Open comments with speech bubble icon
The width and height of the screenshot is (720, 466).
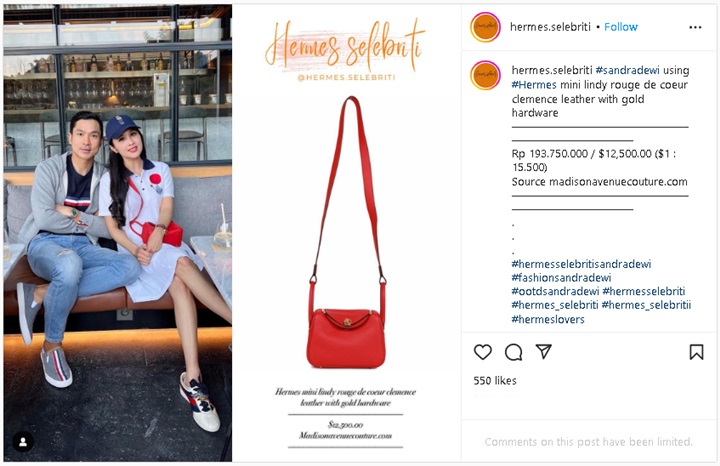[513, 352]
